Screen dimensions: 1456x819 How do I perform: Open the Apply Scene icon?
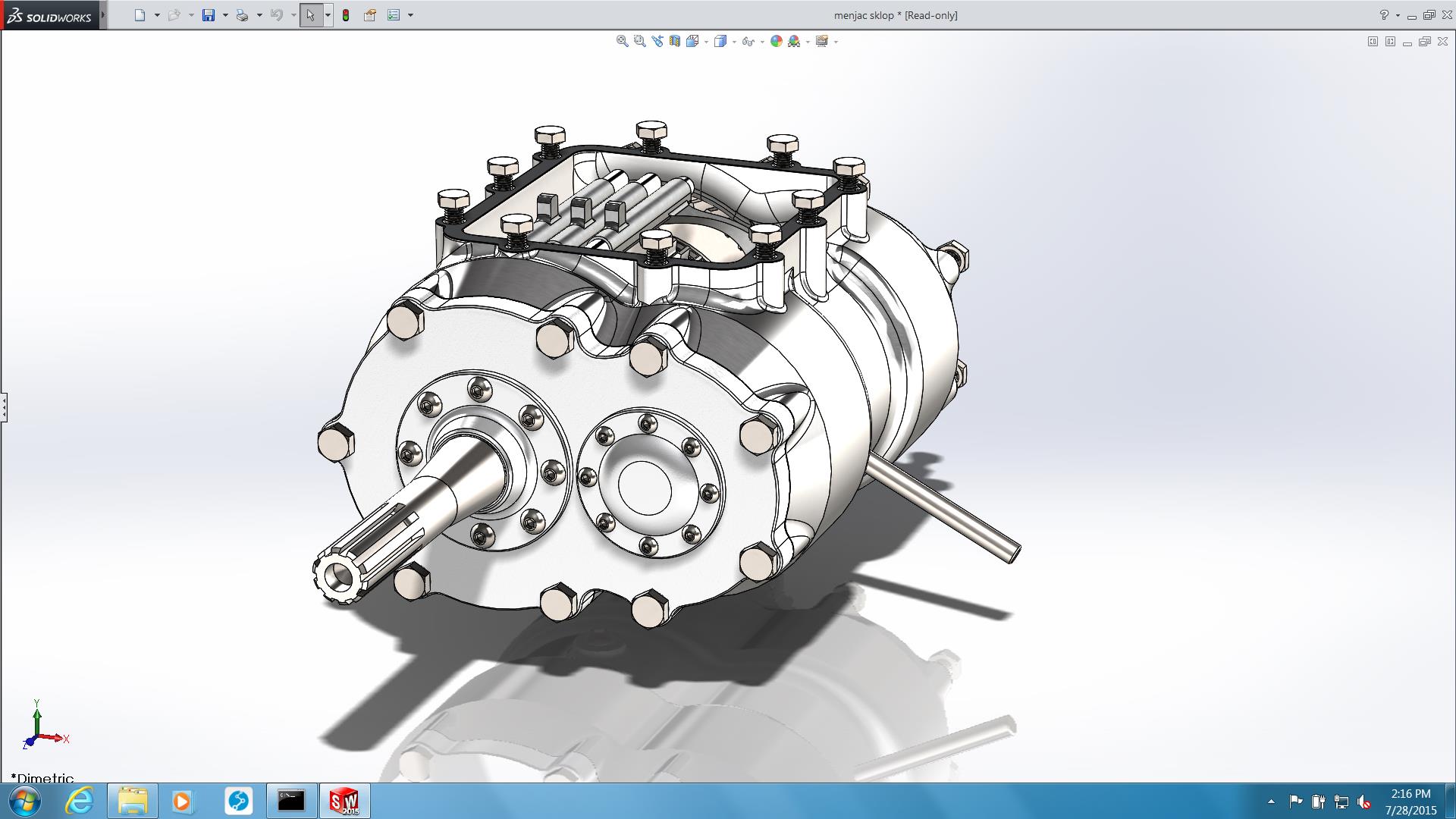(x=794, y=42)
